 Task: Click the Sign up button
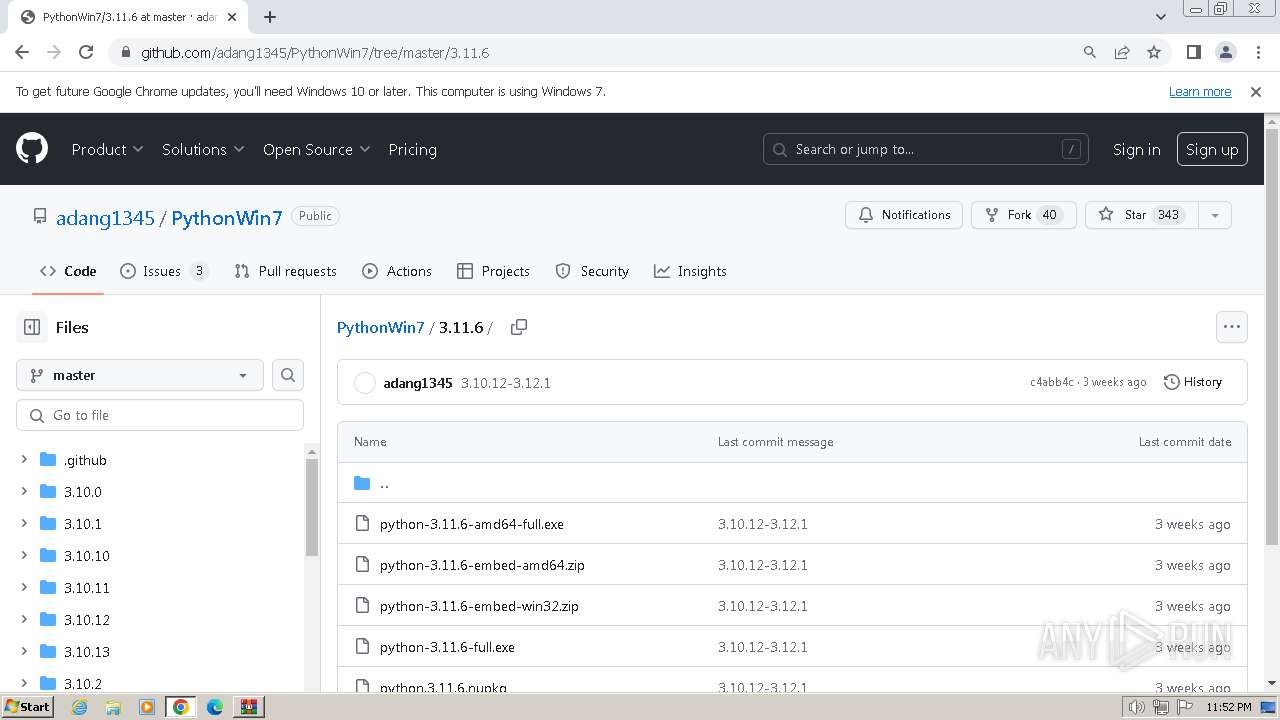pos(1212,149)
